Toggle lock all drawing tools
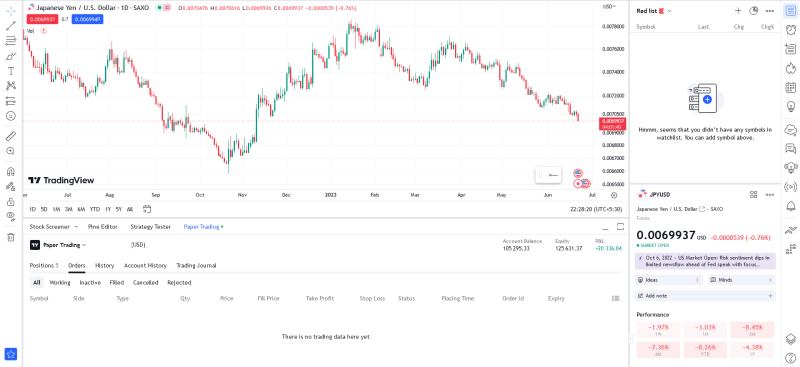This screenshot has height=367, width=800. pos(11,202)
